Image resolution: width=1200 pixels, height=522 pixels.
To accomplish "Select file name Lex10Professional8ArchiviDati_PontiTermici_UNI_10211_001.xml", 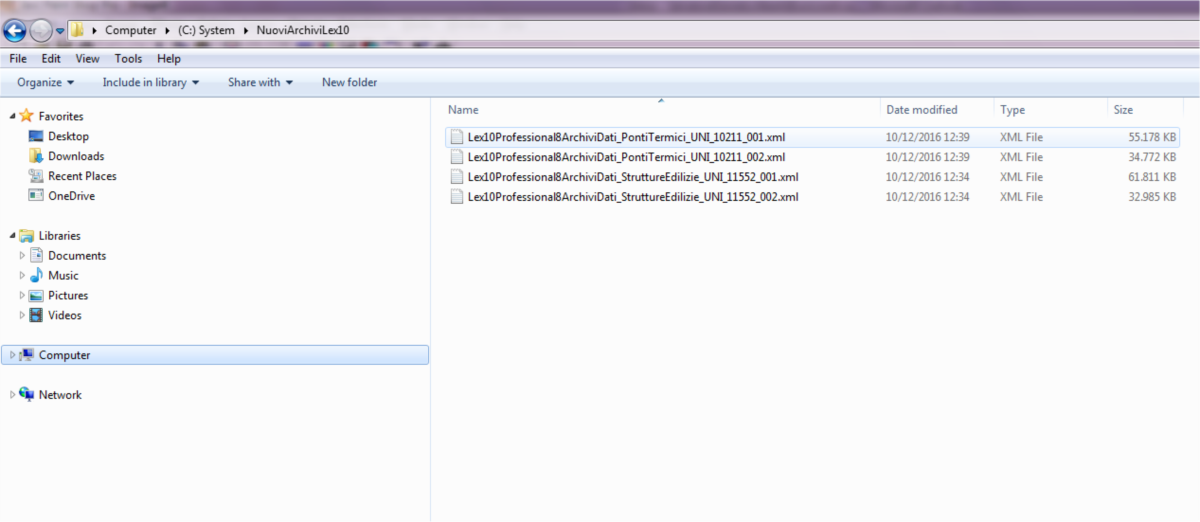I will [626, 137].
